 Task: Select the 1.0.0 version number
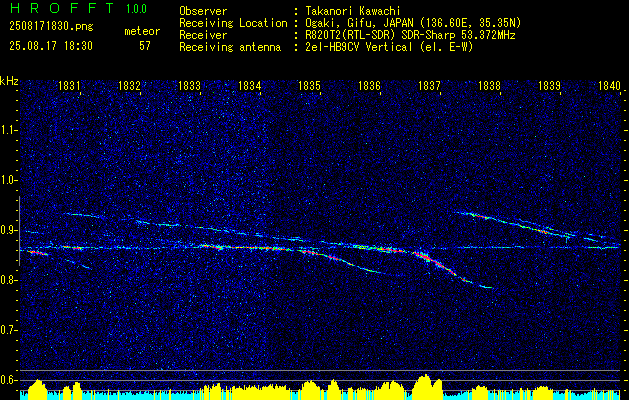[136, 9]
